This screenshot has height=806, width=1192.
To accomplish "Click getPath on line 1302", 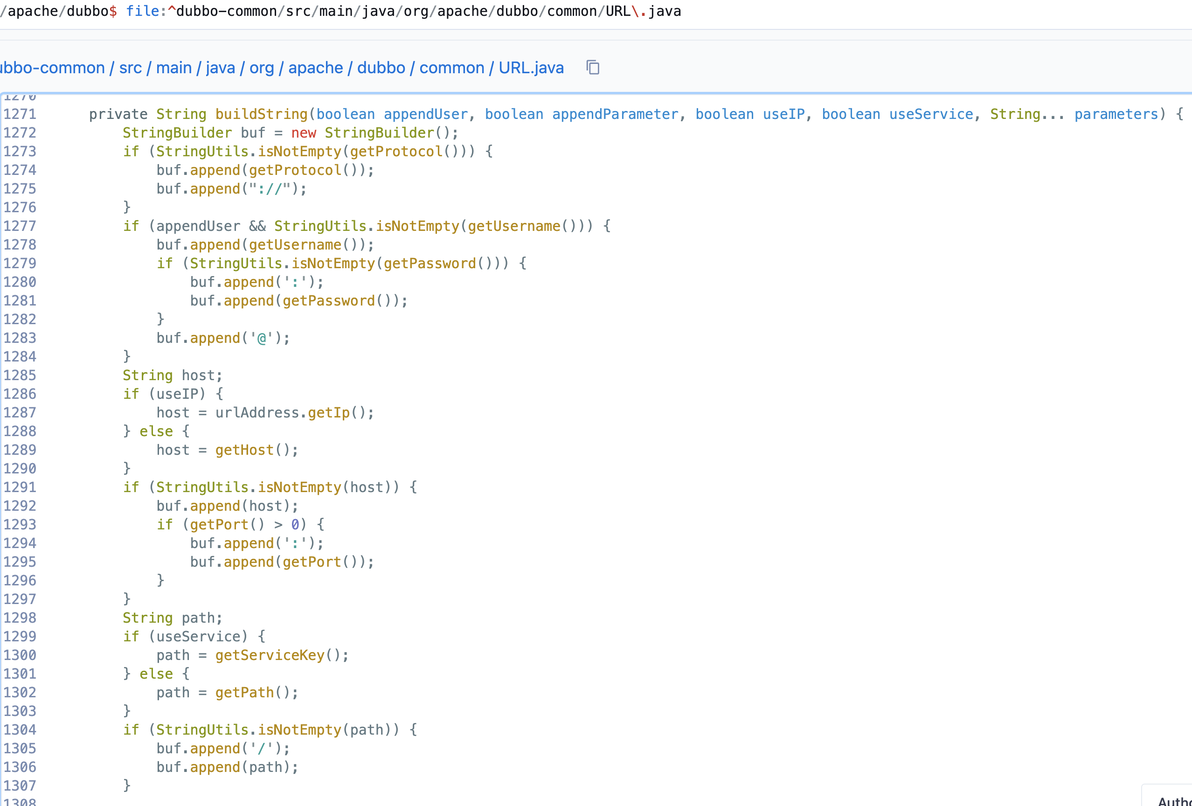I will [x=245, y=692].
